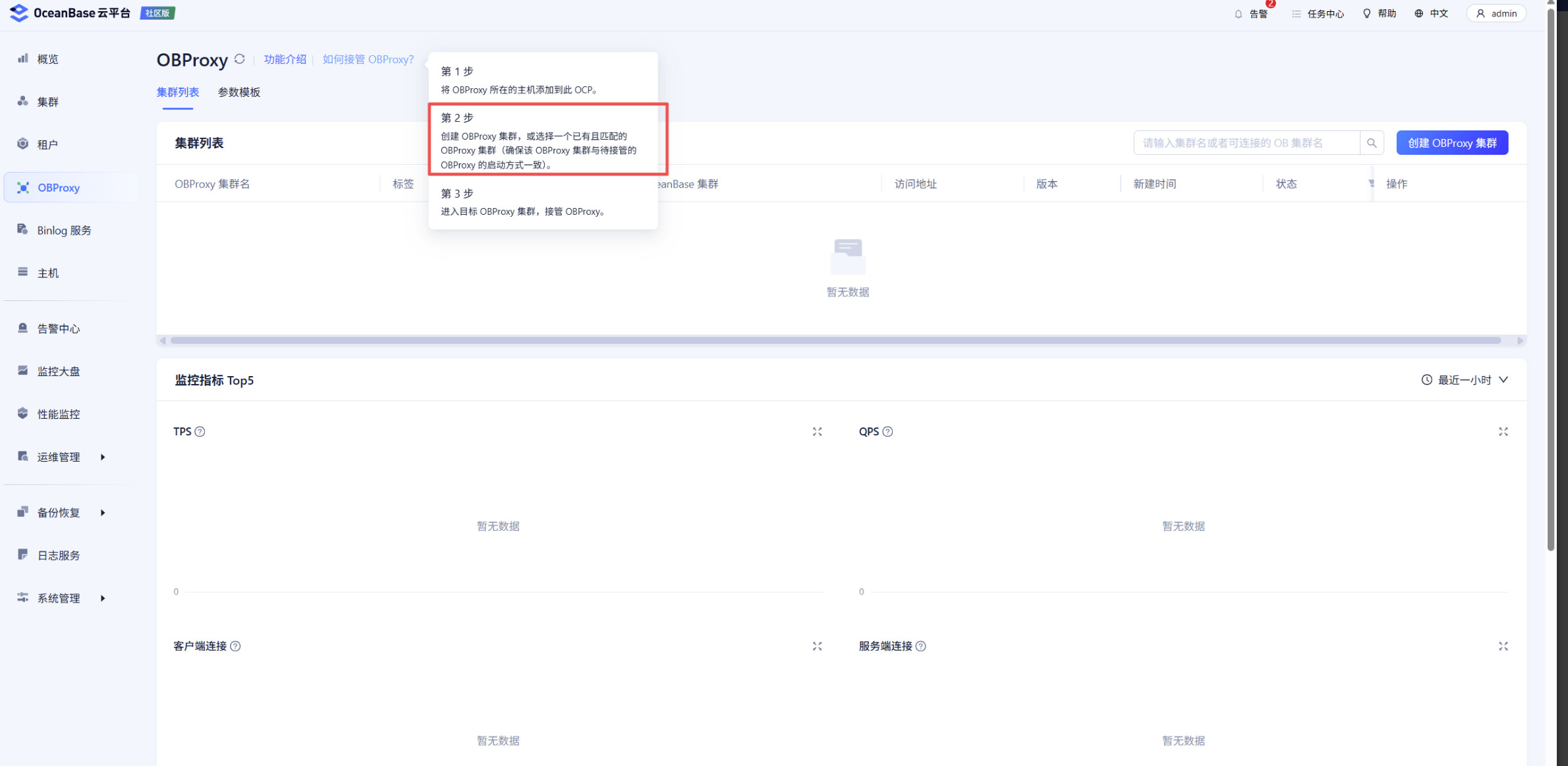Focus the cluster name search field
Image resolution: width=1568 pixels, height=766 pixels.
click(1245, 143)
